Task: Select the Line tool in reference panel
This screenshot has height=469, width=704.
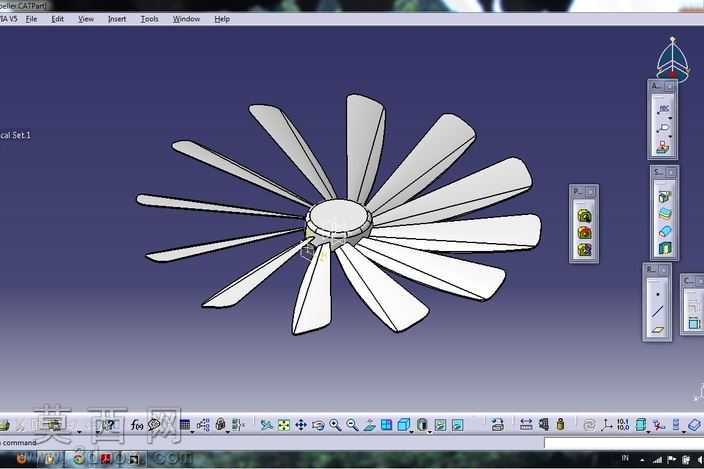Action: 658,311
